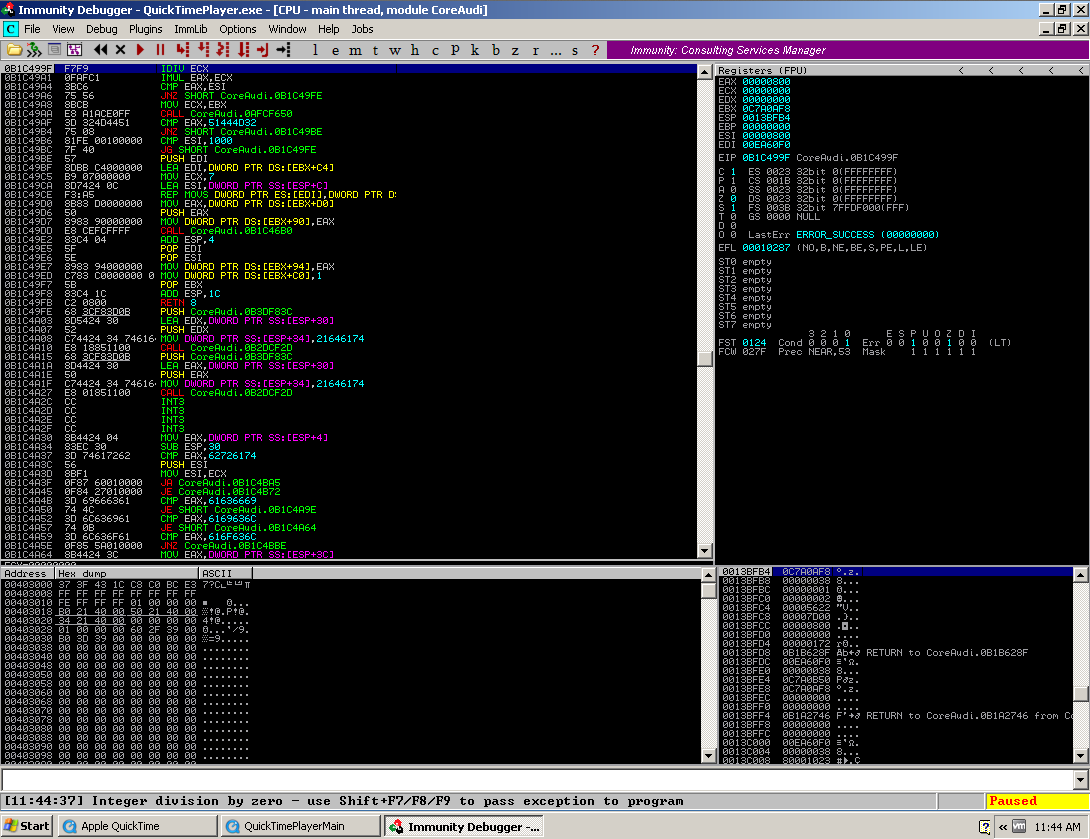Click the system tray help icon
Viewport: 1090px width, 839px height.
[984, 826]
